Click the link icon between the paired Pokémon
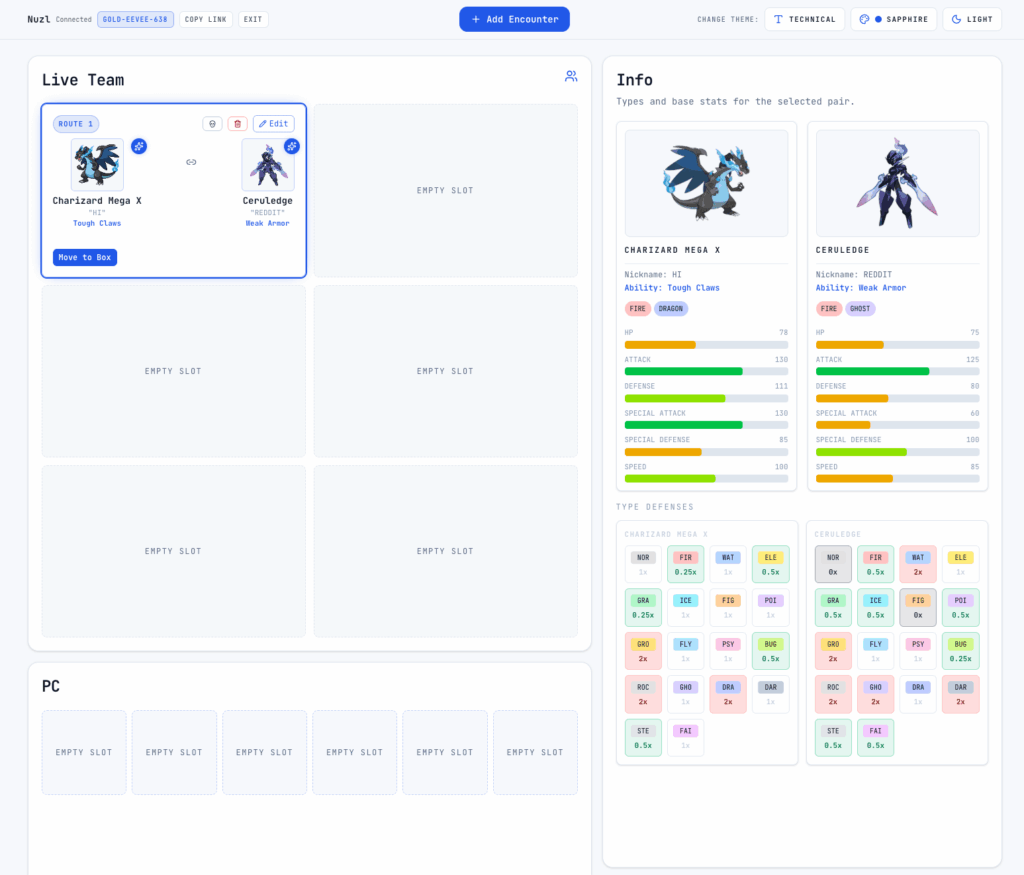The image size is (1024, 875). click(191, 161)
